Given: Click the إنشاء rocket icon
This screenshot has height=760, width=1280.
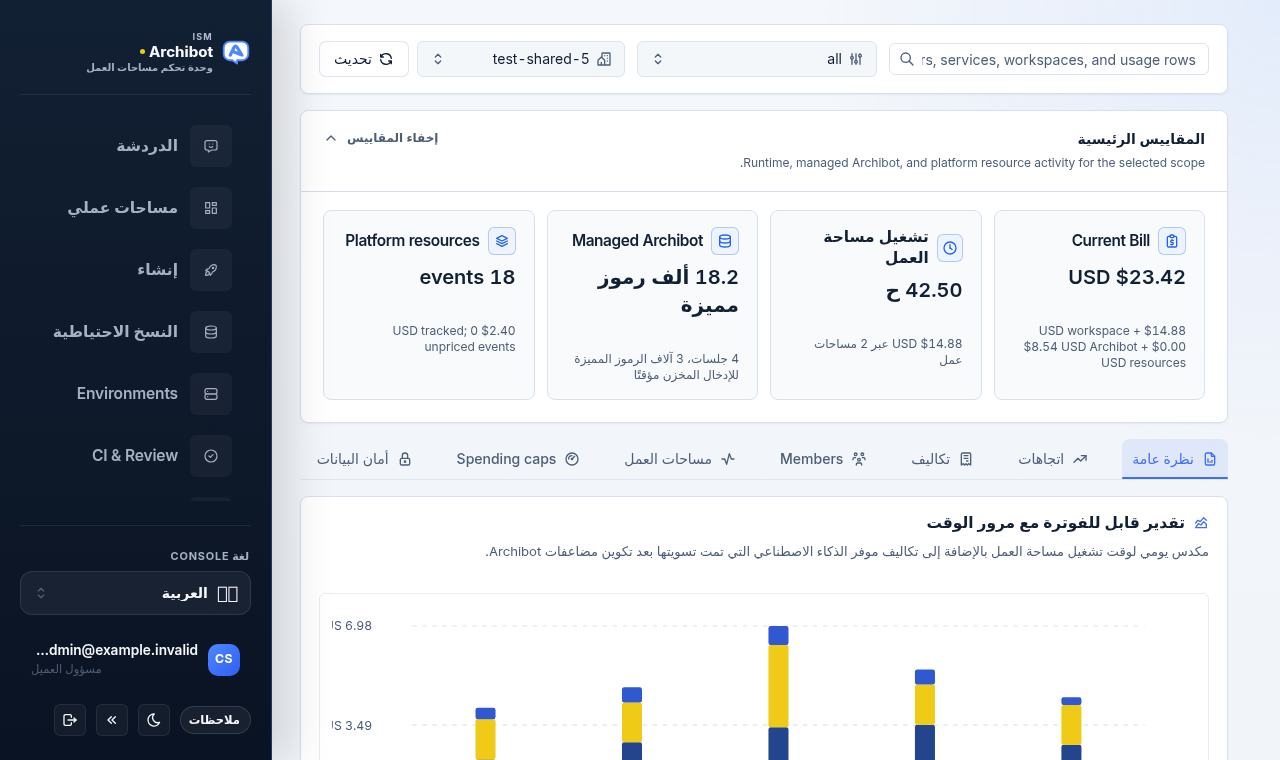Looking at the screenshot, I should click(211, 270).
